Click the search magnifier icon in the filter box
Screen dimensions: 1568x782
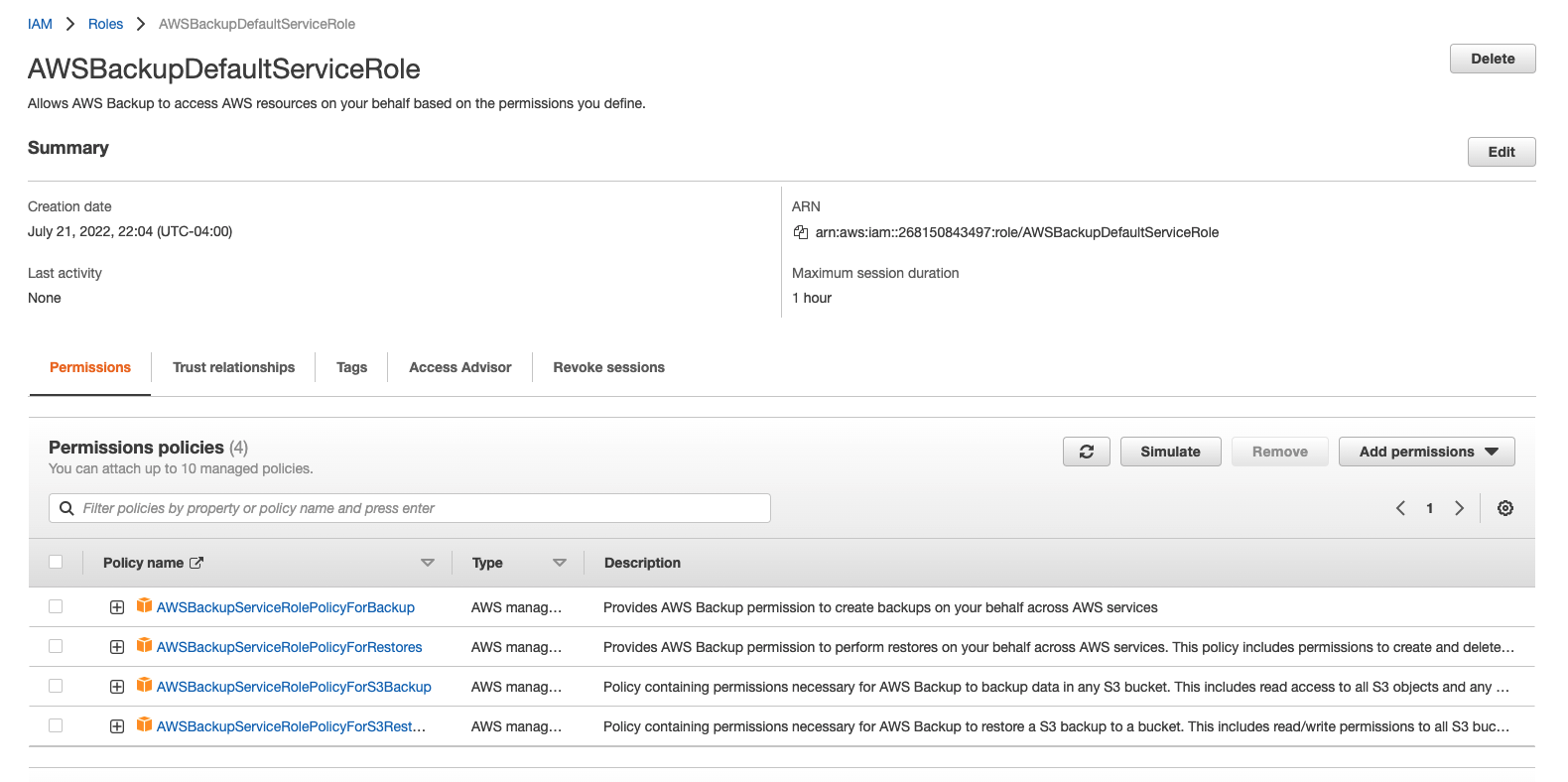click(x=66, y=508)
